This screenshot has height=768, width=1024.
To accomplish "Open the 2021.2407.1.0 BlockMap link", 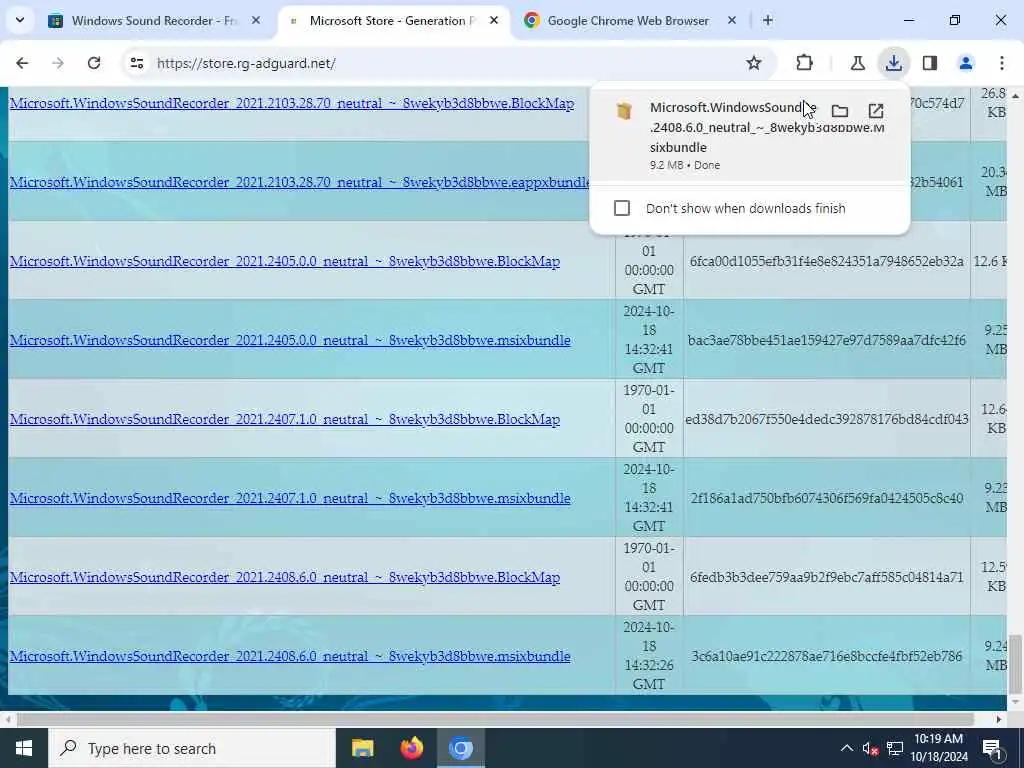I will click(285, 419).
